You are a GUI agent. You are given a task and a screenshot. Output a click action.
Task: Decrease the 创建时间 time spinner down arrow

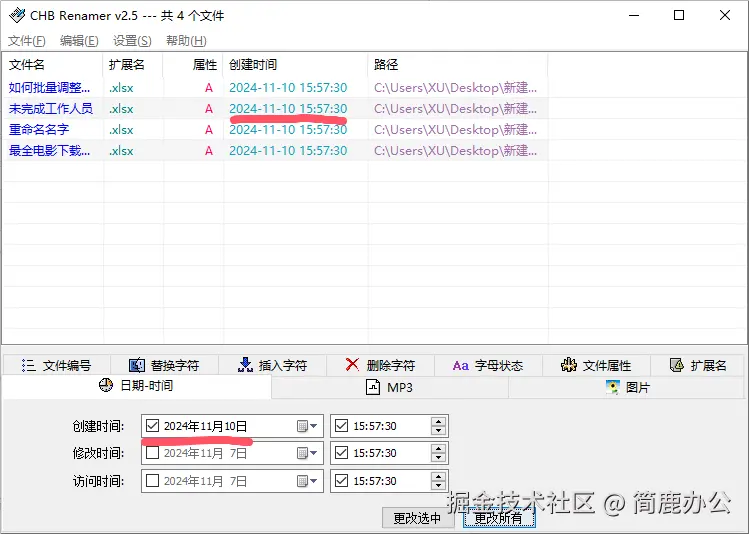[x=438, y=430]
